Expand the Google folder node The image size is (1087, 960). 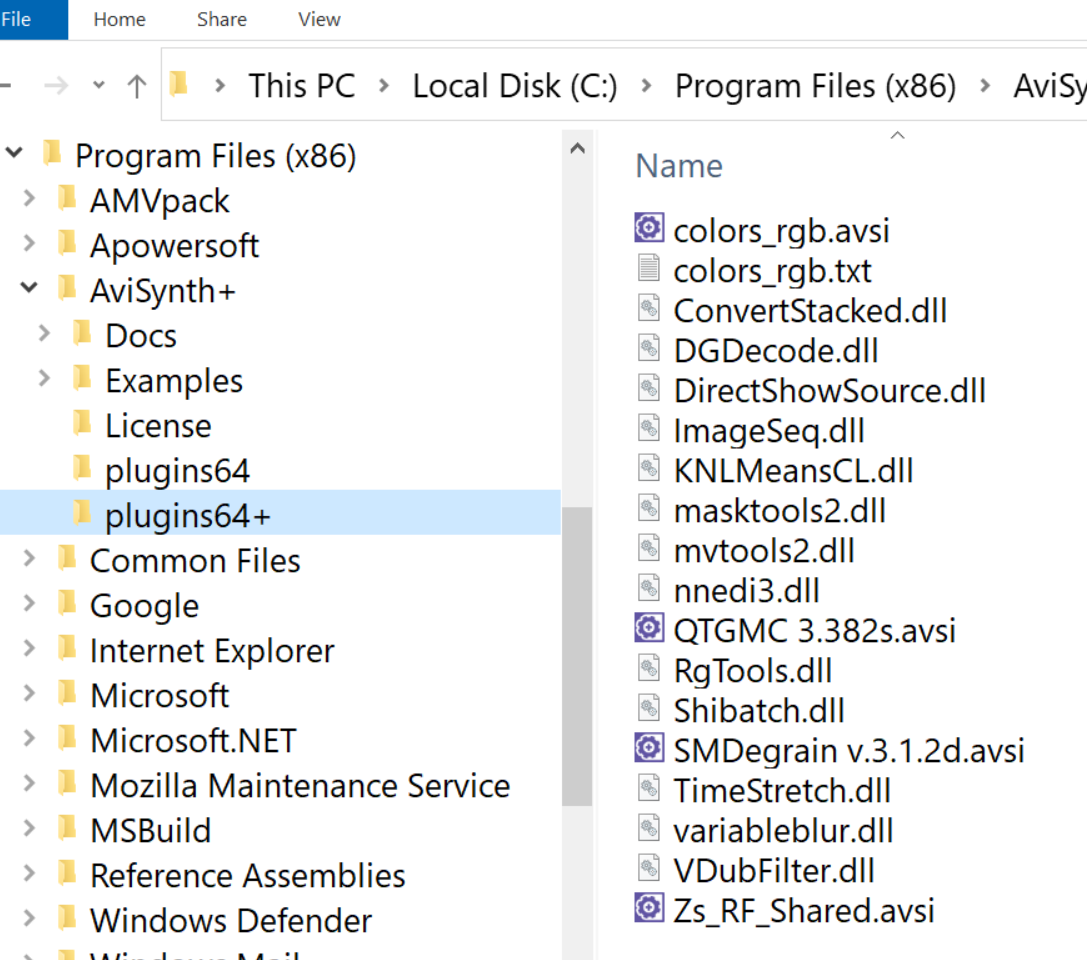click(x=28, y=603)
